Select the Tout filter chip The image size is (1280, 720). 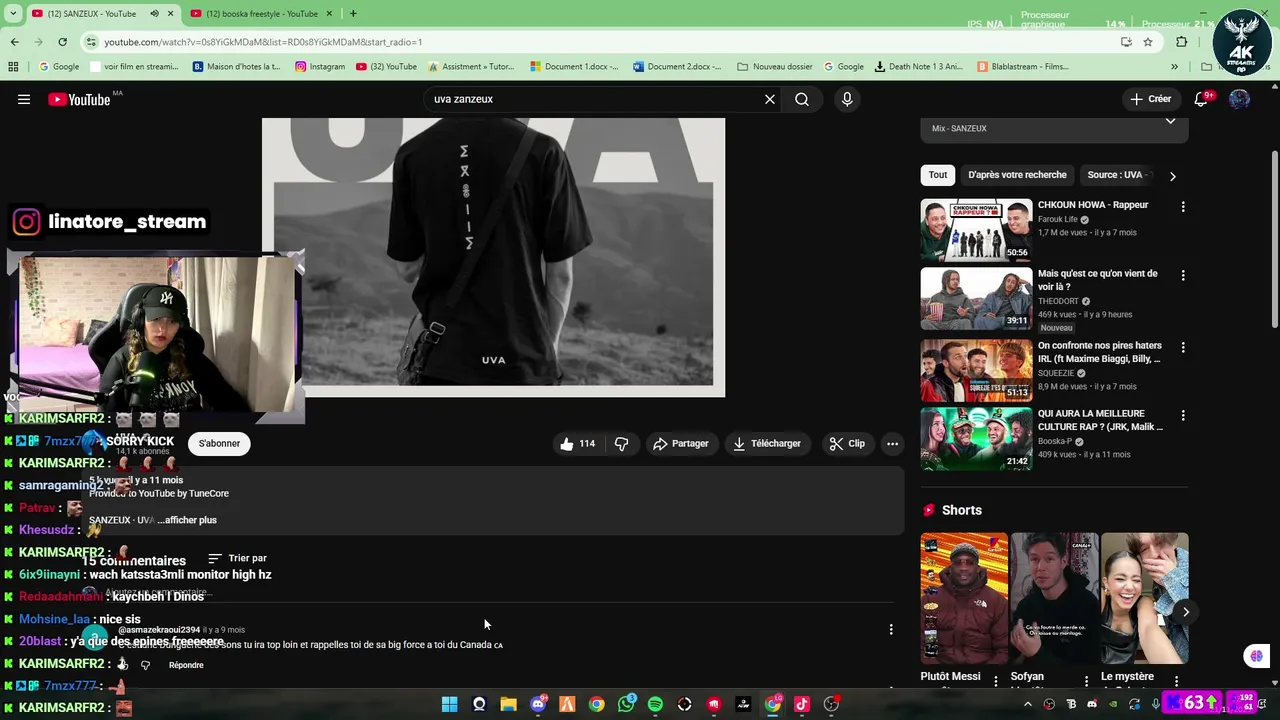coord(937,175)
